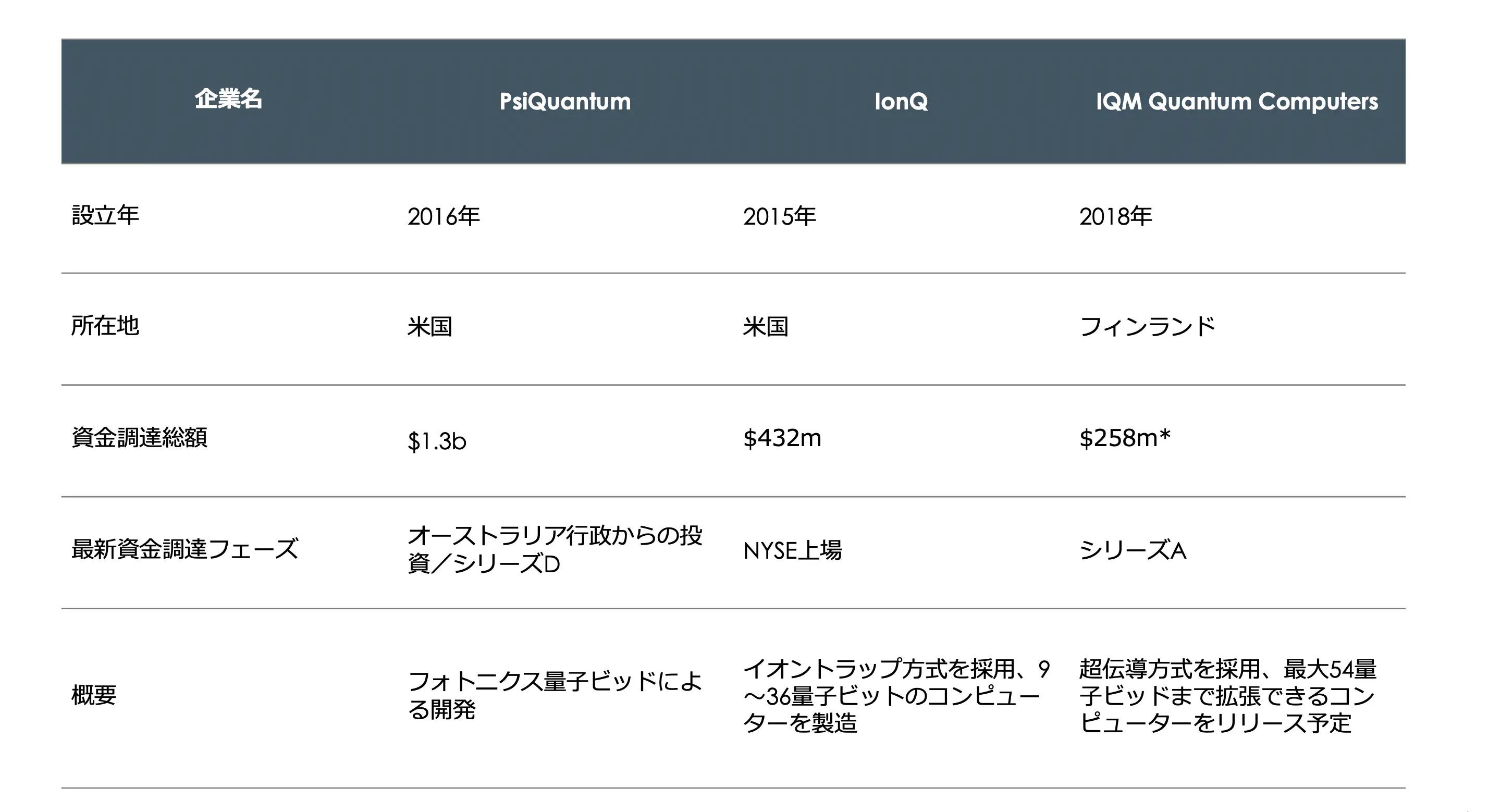The height and width of the screenshot is (812, 1501).
Task: Select the 2016年 cell
Action: 444,216
